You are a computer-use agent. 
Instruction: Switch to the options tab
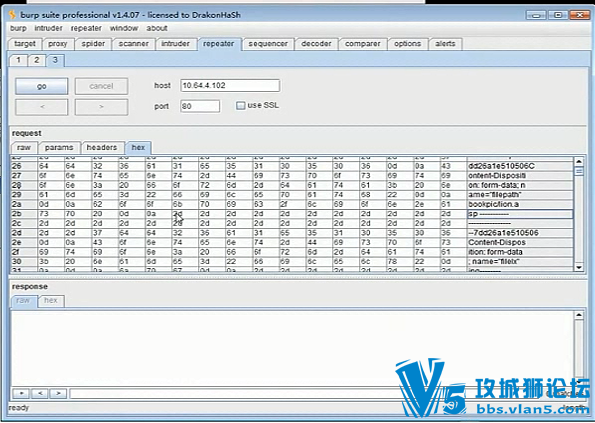(x=407, y=44)
